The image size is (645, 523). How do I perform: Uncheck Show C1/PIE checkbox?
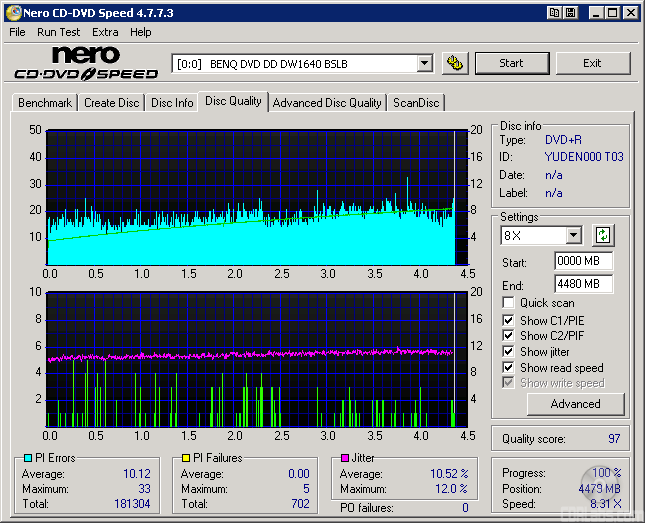[x=509, y=320]
